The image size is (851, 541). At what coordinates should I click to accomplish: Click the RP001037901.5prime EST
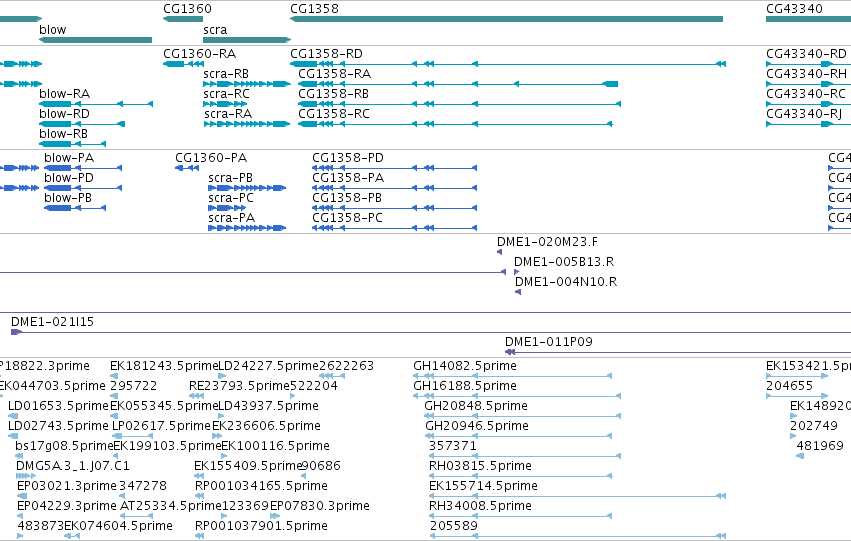(199, 536)
